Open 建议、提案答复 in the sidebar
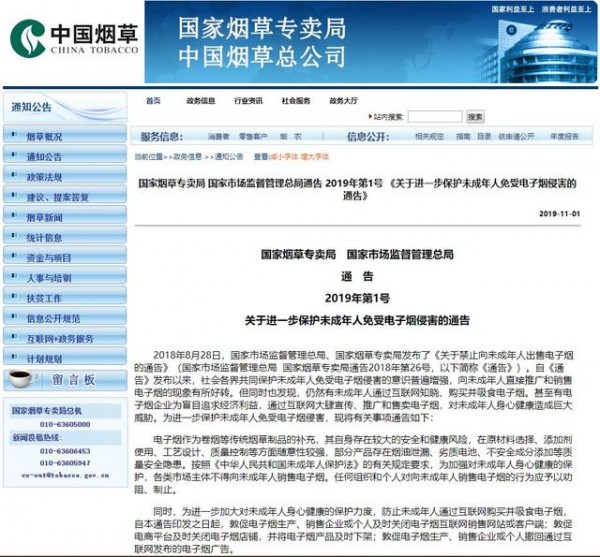This screenshot has height=557, width=600. [65, 195]
